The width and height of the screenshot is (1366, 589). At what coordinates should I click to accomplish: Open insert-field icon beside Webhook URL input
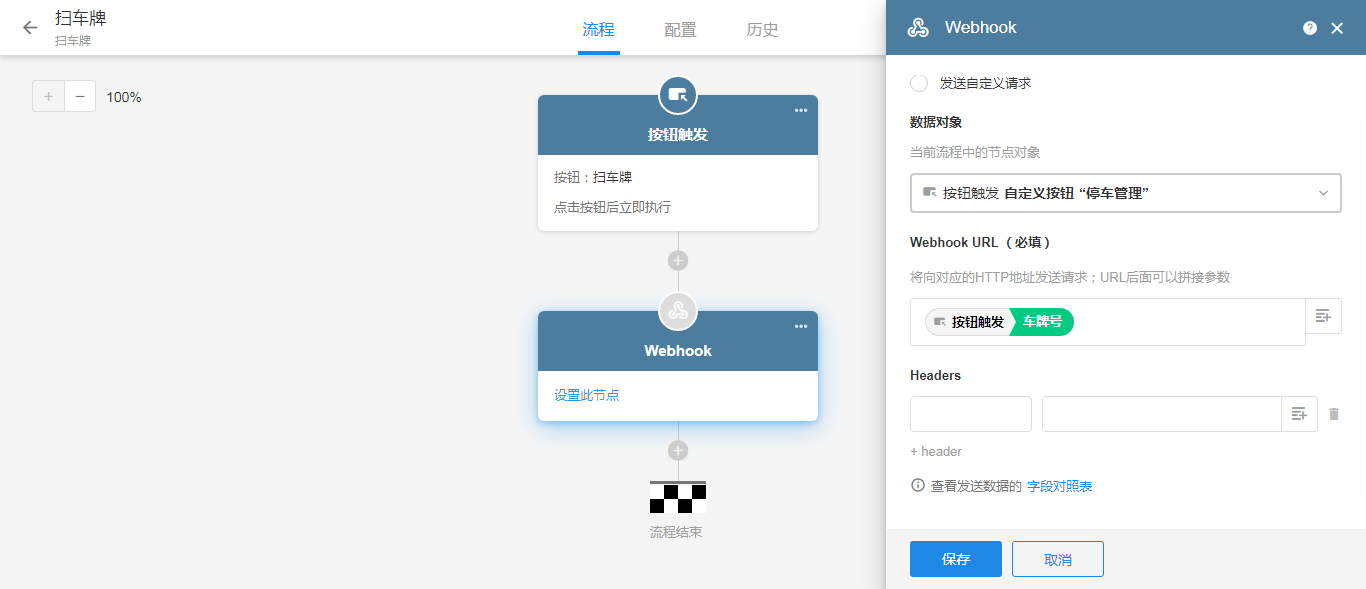[x=1323, y=316]
